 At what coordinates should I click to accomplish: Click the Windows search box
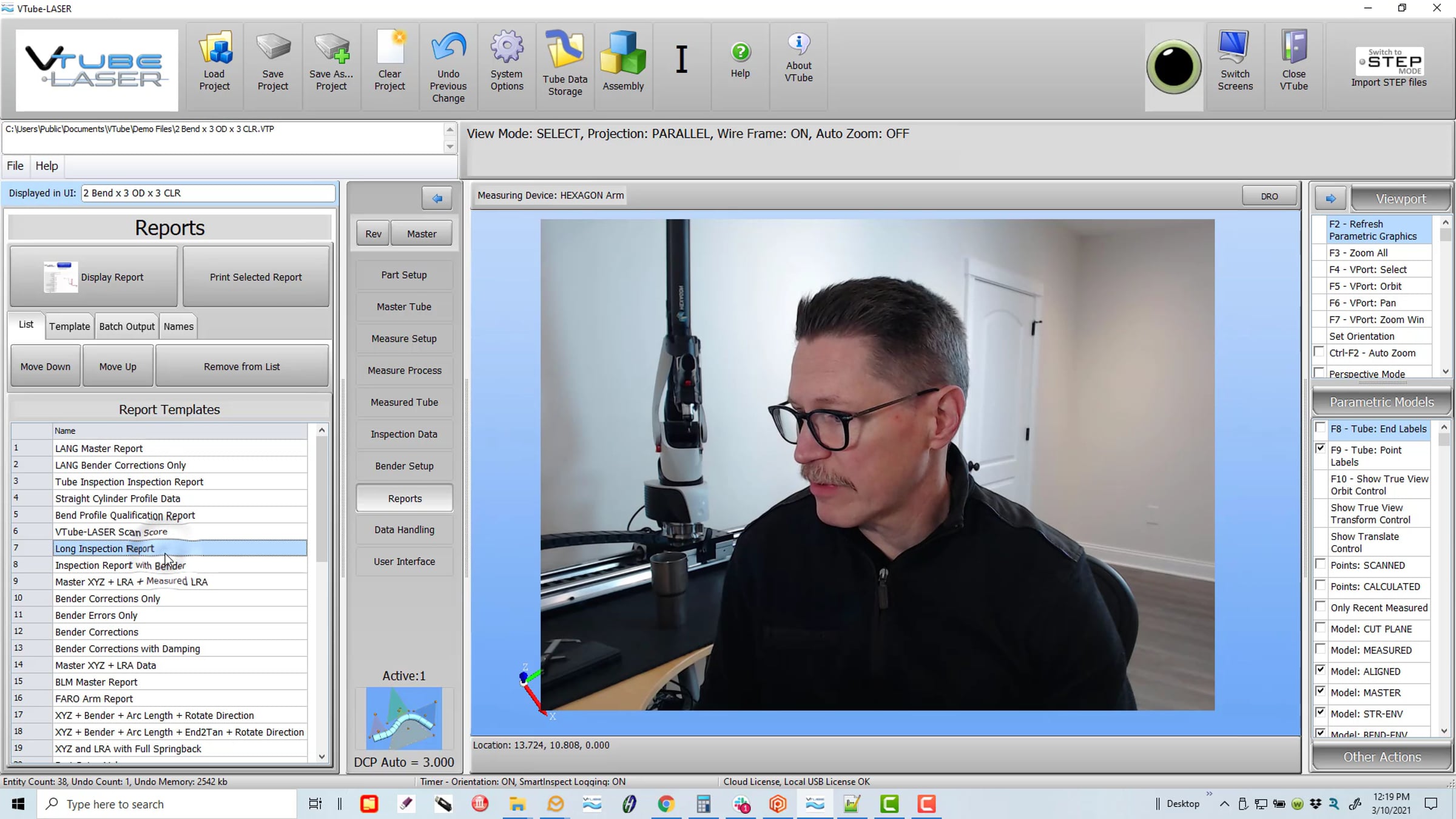(167, 804)
